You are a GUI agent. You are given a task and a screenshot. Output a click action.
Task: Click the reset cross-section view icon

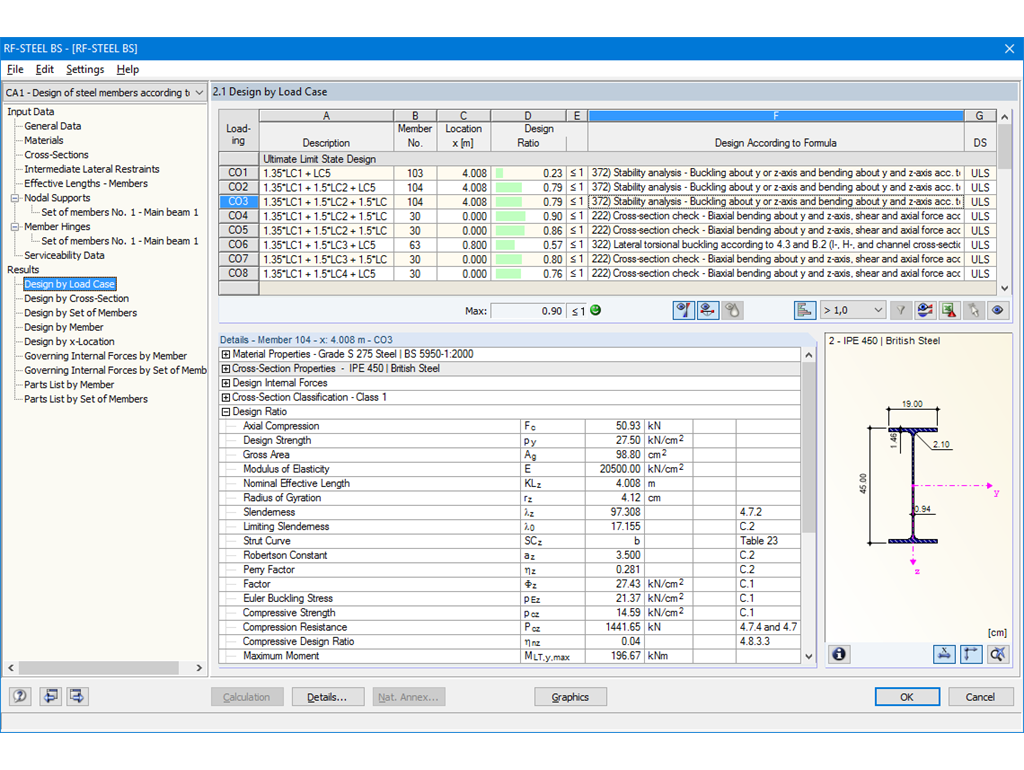[998, 654]
